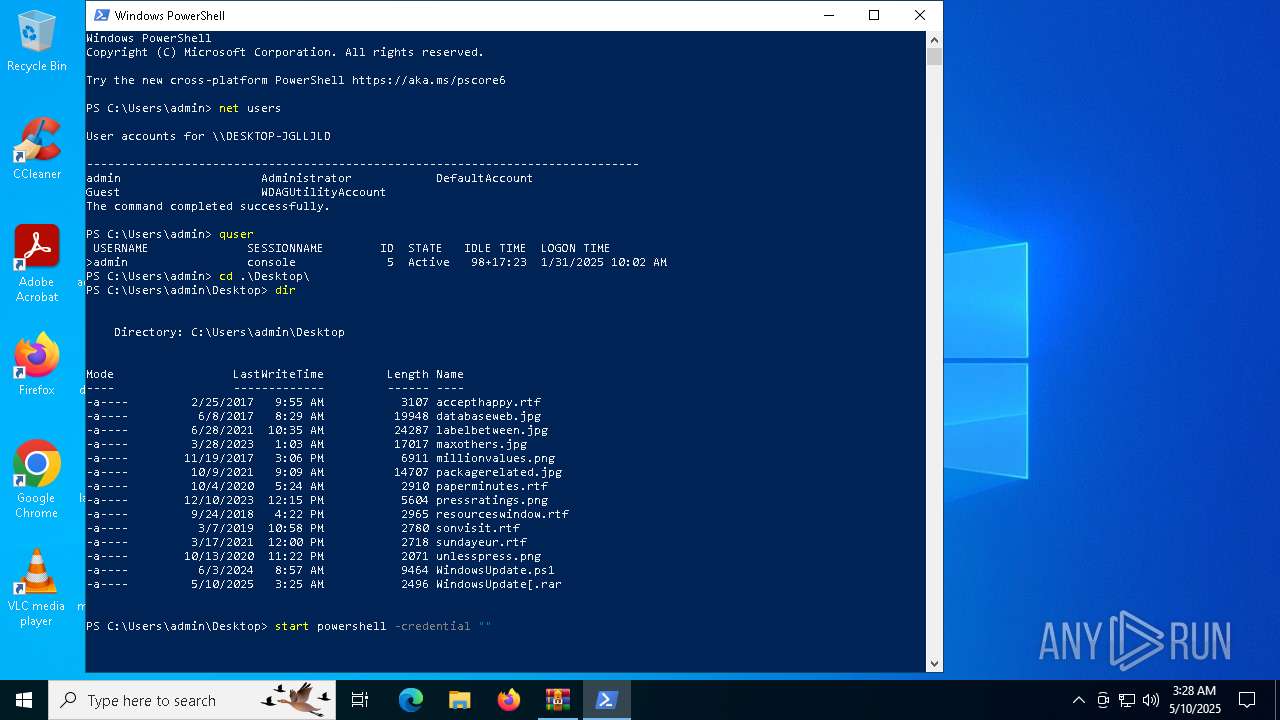Select the PowerShell taskbar button
Viewport: 1280px width, 720px height.
606,700
